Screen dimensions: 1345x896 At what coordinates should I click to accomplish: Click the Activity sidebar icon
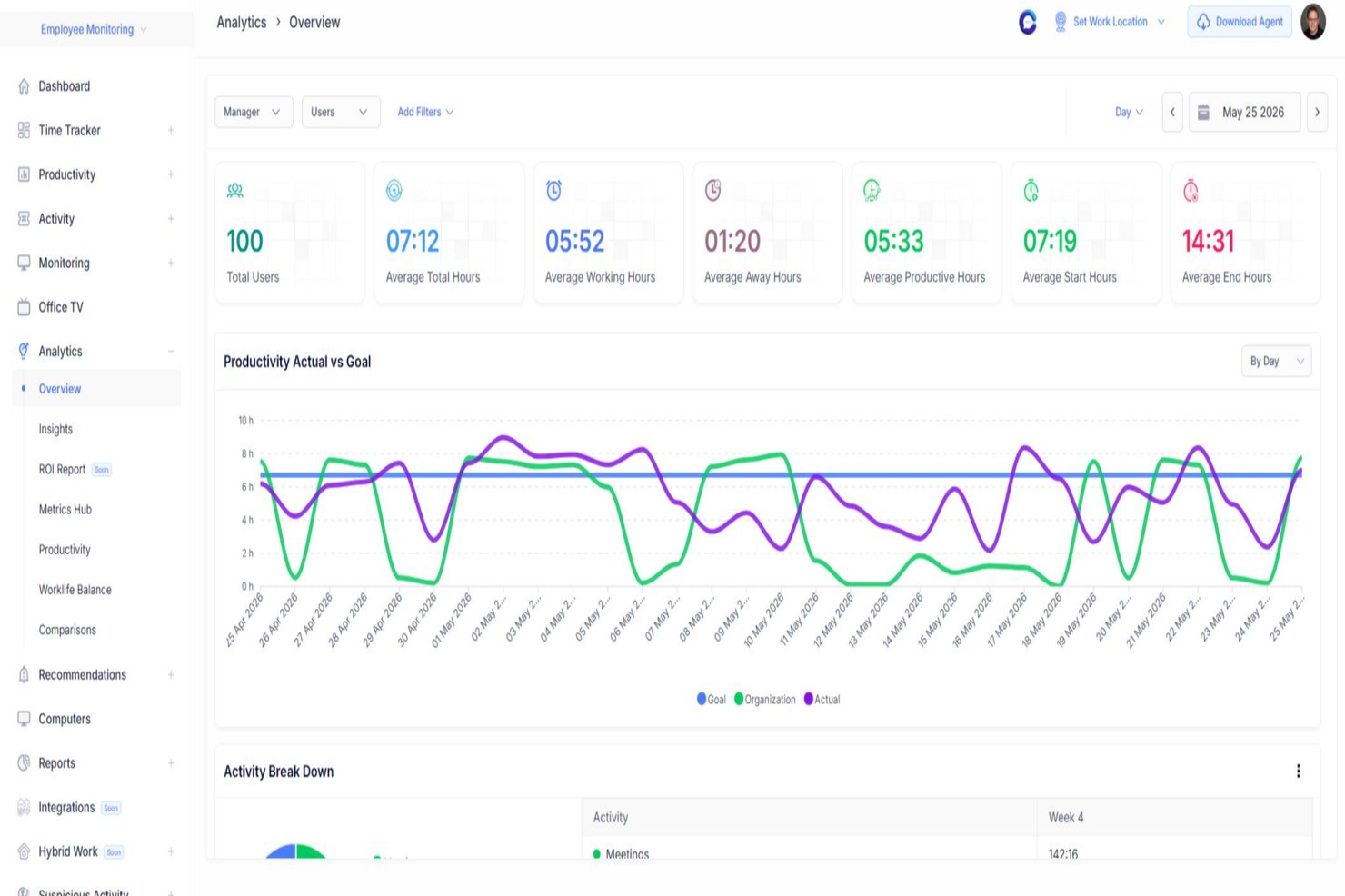click(24, 219)
